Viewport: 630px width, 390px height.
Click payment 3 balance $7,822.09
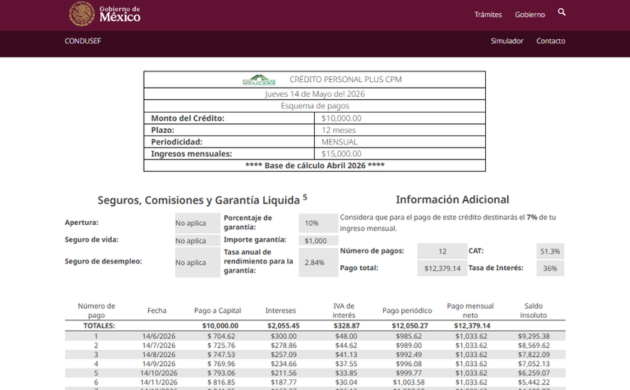point(534,355)
